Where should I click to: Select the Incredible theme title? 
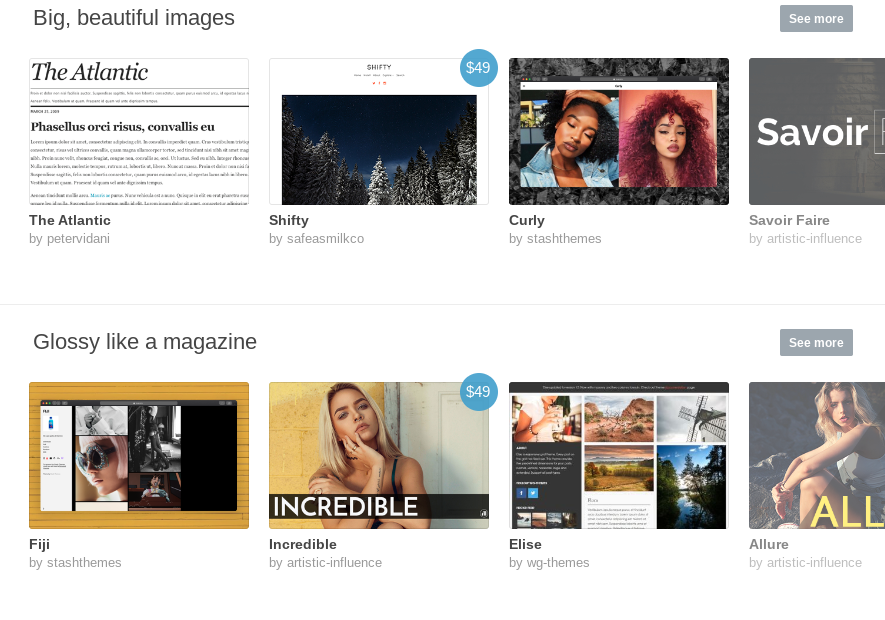coord(303,544)
